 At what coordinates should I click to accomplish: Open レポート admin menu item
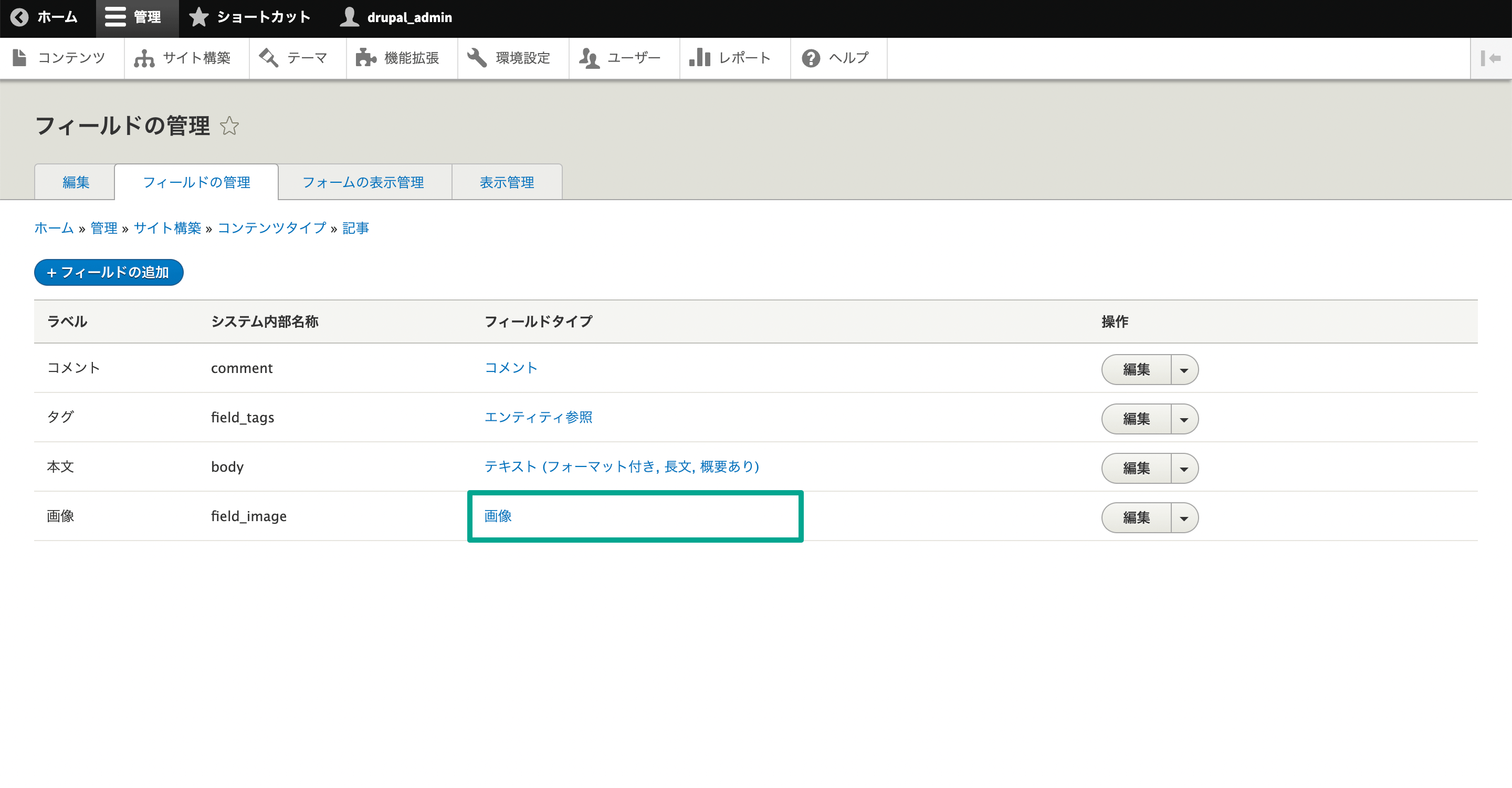[735, 58]
